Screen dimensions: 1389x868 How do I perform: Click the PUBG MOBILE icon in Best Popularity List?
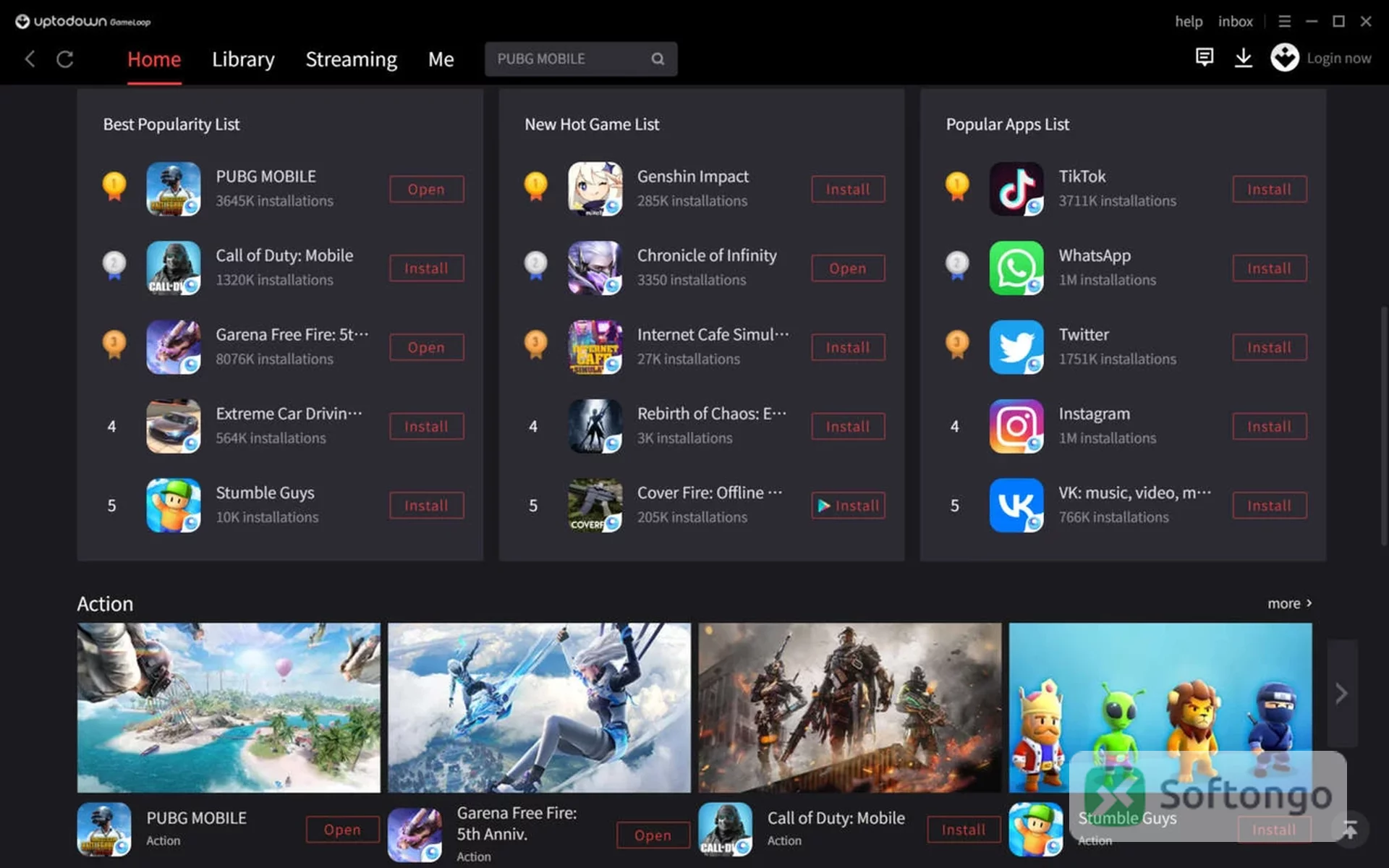point(174,189)
